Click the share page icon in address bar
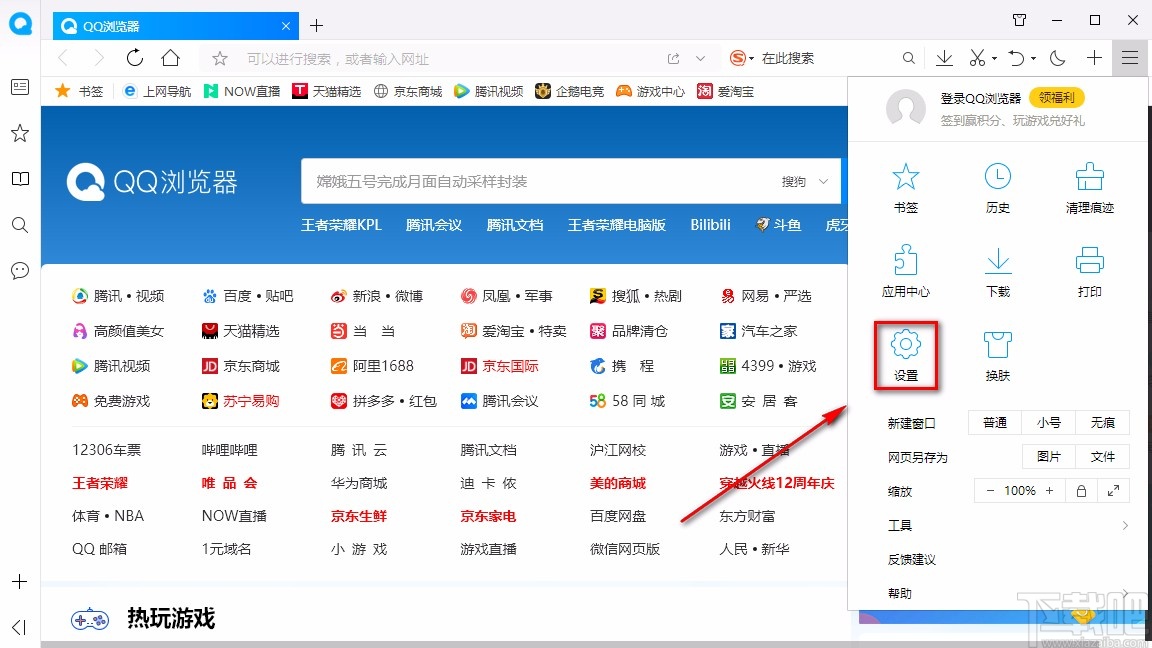 point(673,59)
